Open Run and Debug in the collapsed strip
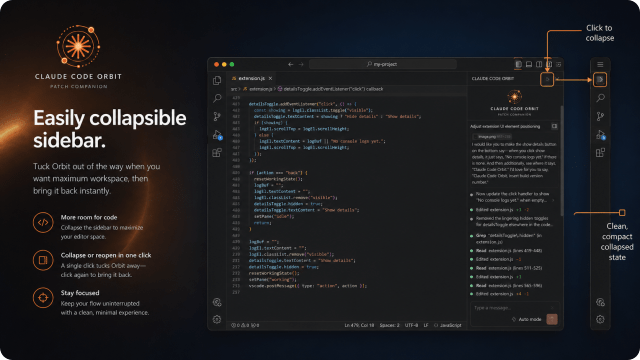The image size is (640, 360). [600, 134]
